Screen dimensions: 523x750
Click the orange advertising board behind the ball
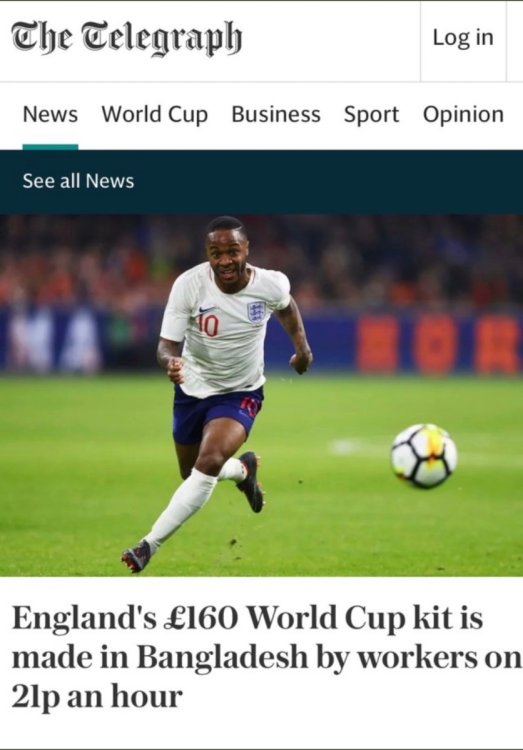tap(437, 344)
